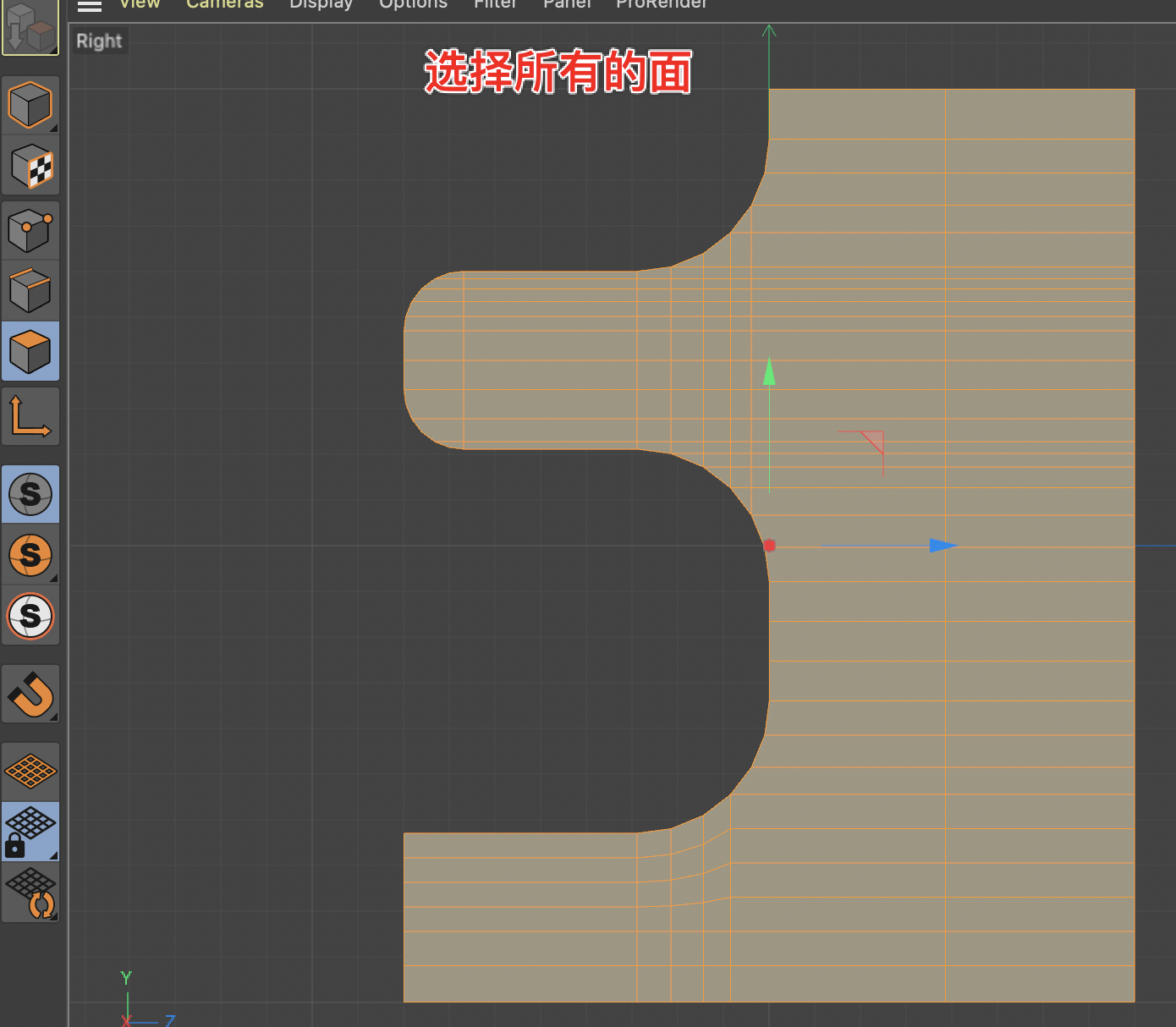Click the red axis center handle
This screenshot has width=1176, height=1027.
click(x=769, y=546)
